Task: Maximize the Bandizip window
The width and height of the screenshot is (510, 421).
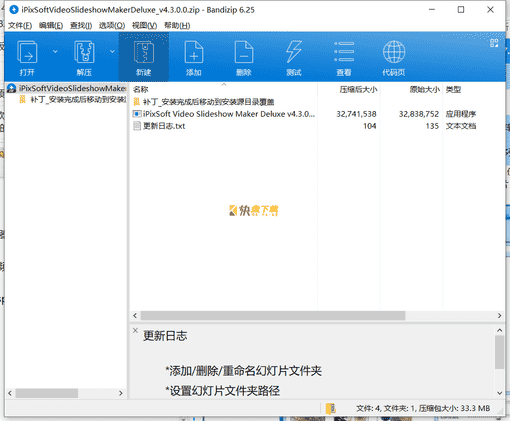Action: click(x=461, y=10)
